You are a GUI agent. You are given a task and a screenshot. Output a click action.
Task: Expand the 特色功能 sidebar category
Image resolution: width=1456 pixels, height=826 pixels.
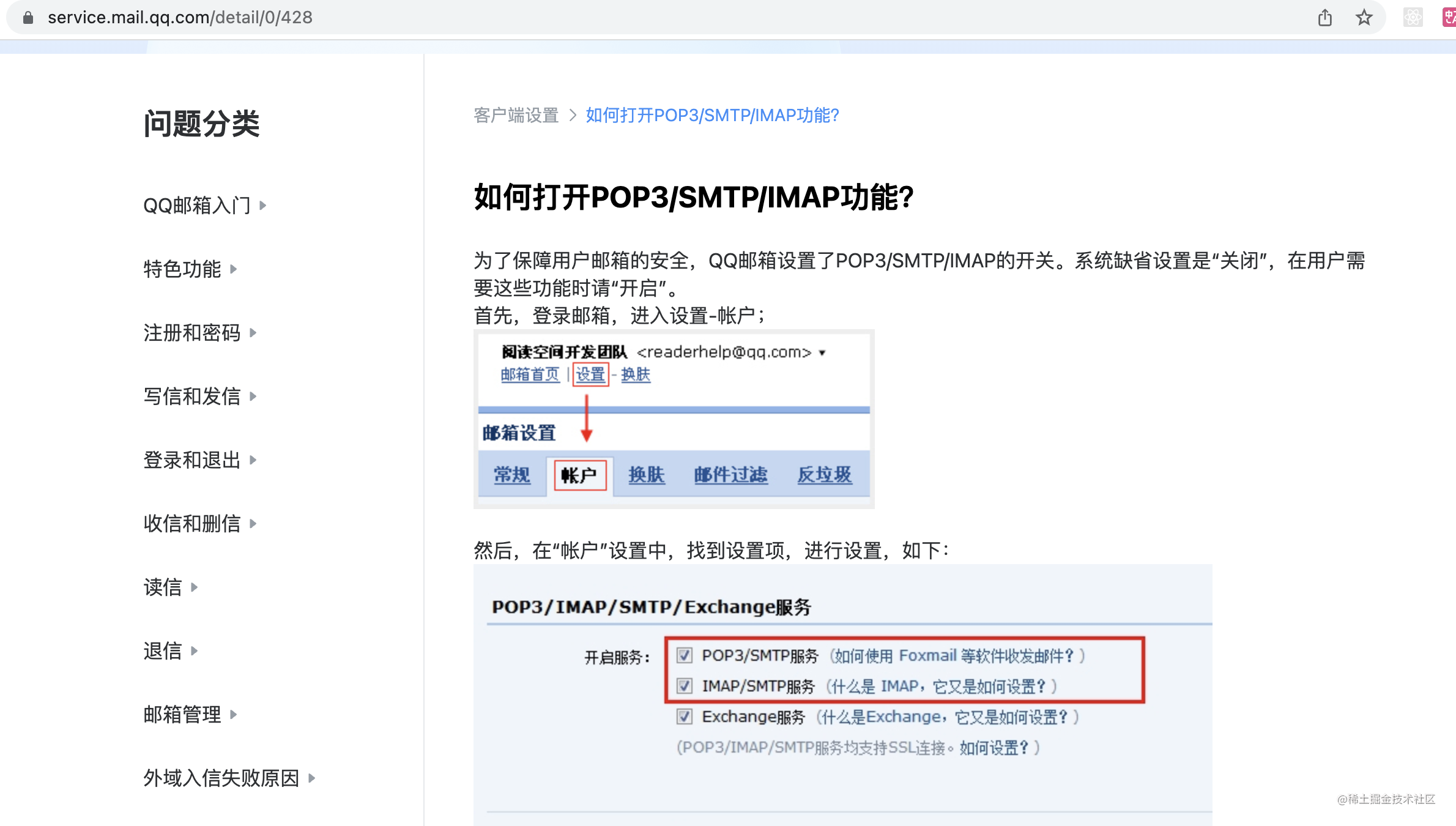coord(190,269)
